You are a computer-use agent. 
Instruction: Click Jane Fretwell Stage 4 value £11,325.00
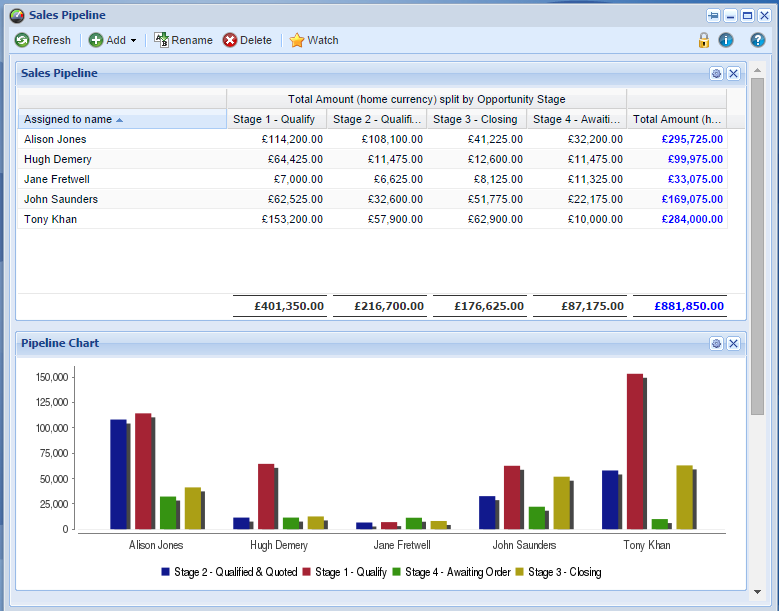click(595, 179)
